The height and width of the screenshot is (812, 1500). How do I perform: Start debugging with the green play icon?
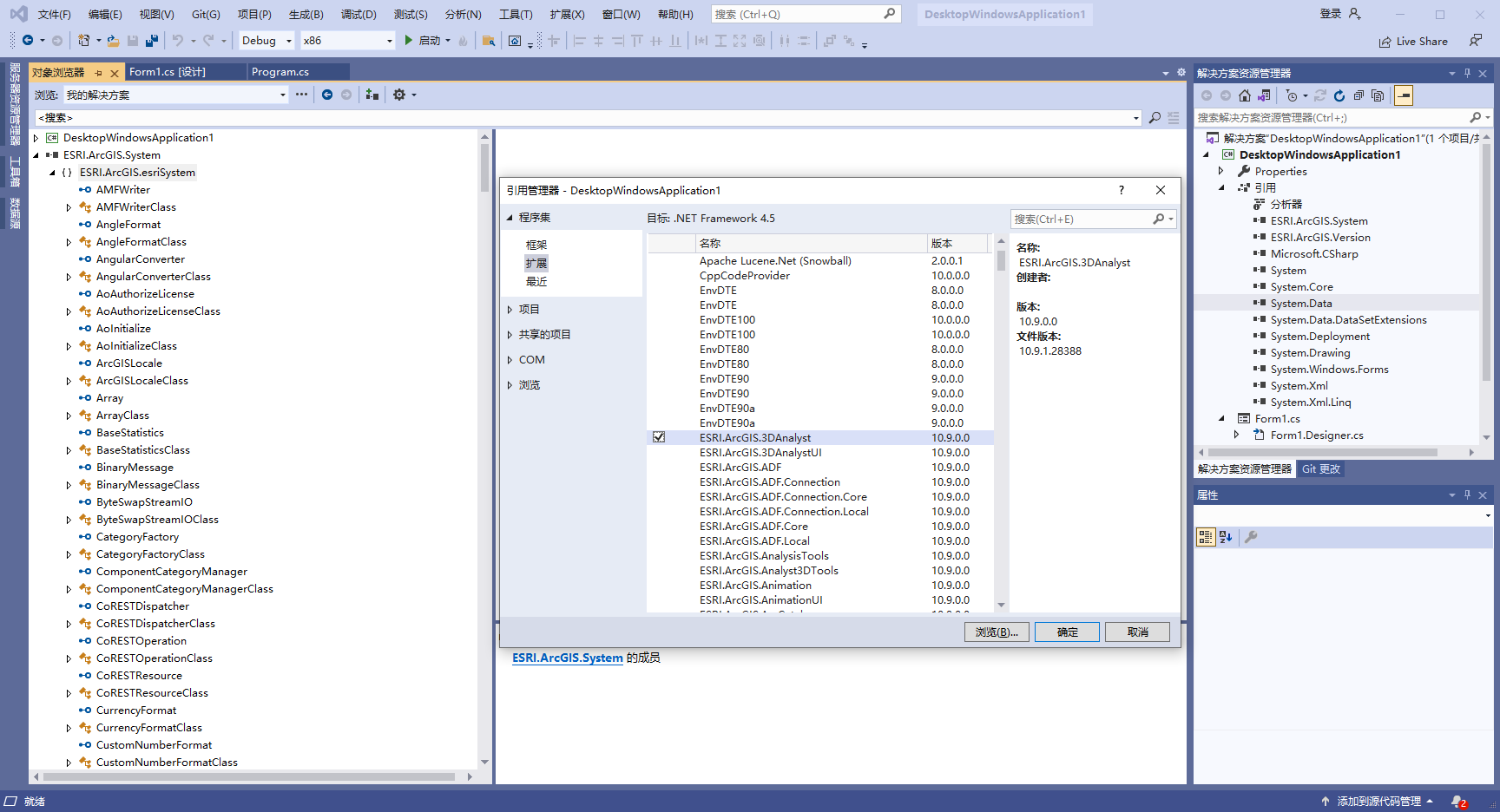tap(408, 41)
